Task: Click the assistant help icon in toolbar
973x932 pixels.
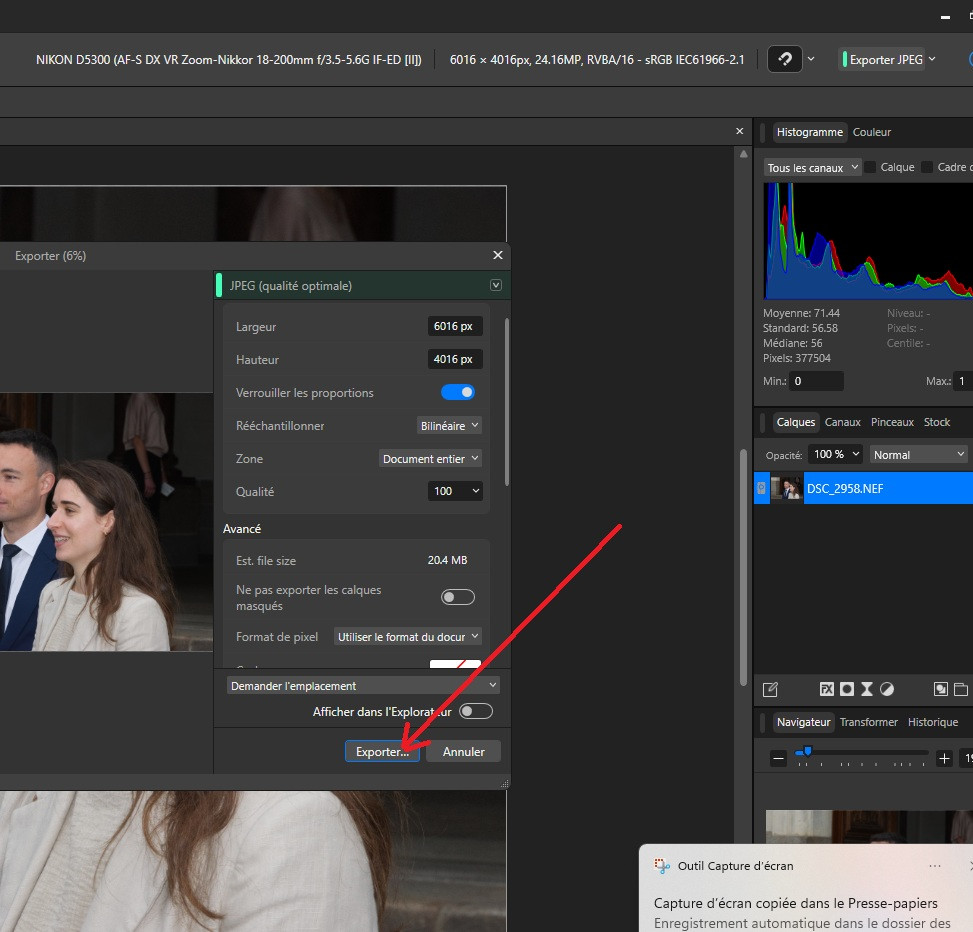Action: [785, 60]
